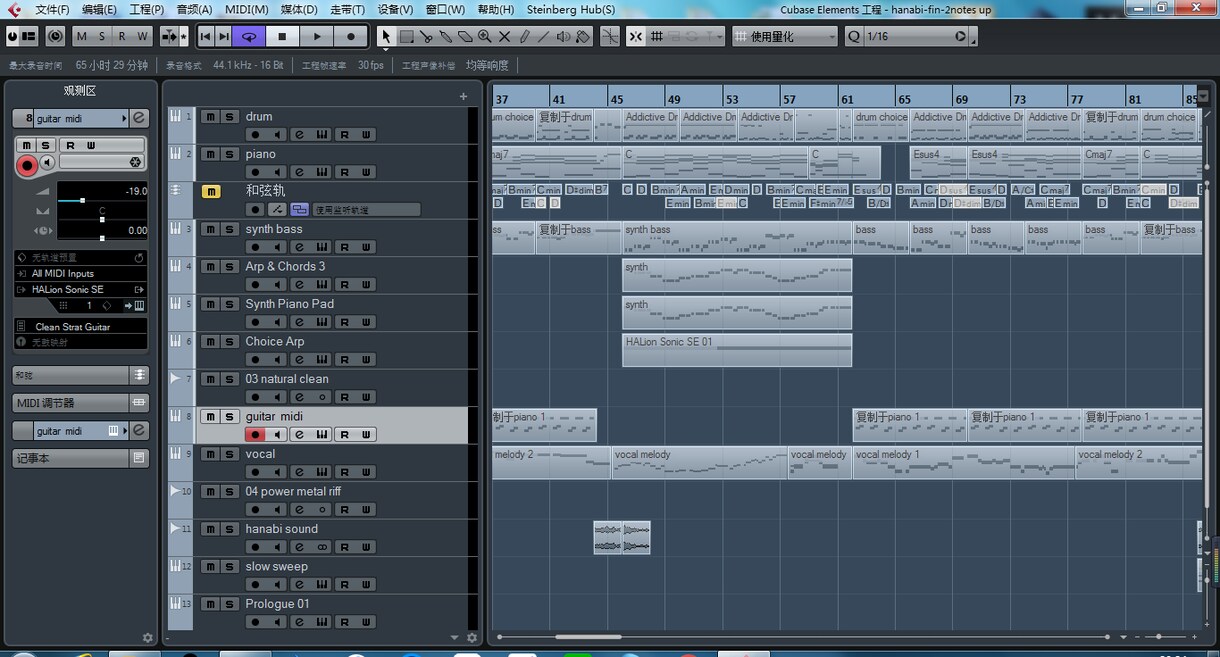This screenshot has height=657, width=1220.
Task: Open the 设备(V) menu
Action: point(395,9)
